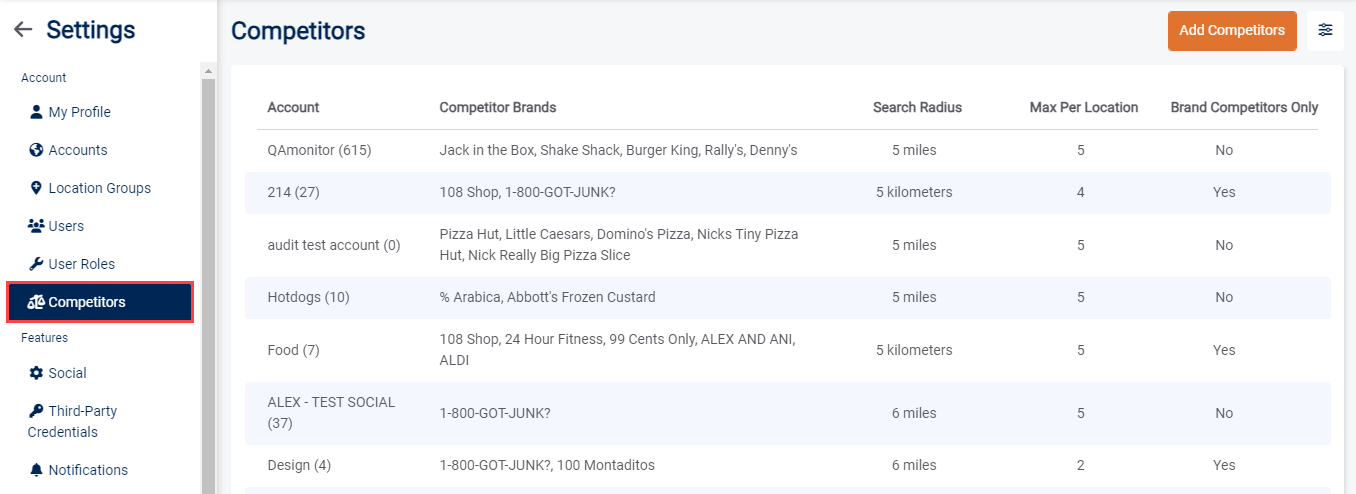
Task: Open the Location Groups settings page
Action: point(99,188)
